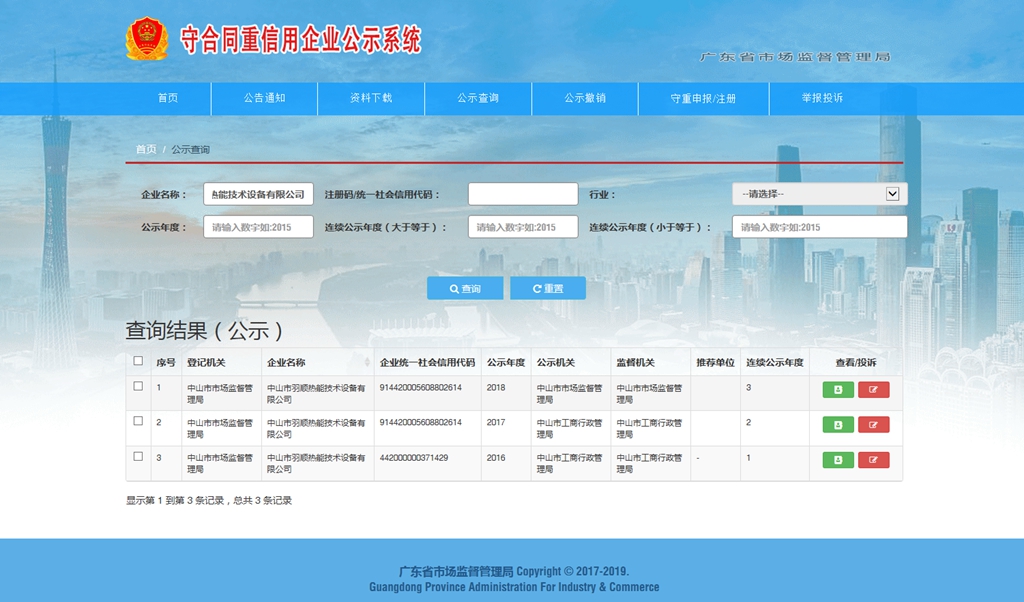Screen dimensions: 1024x602
Task: Switch to the 公示查询 navigation tab
Action: coord(478,99)
